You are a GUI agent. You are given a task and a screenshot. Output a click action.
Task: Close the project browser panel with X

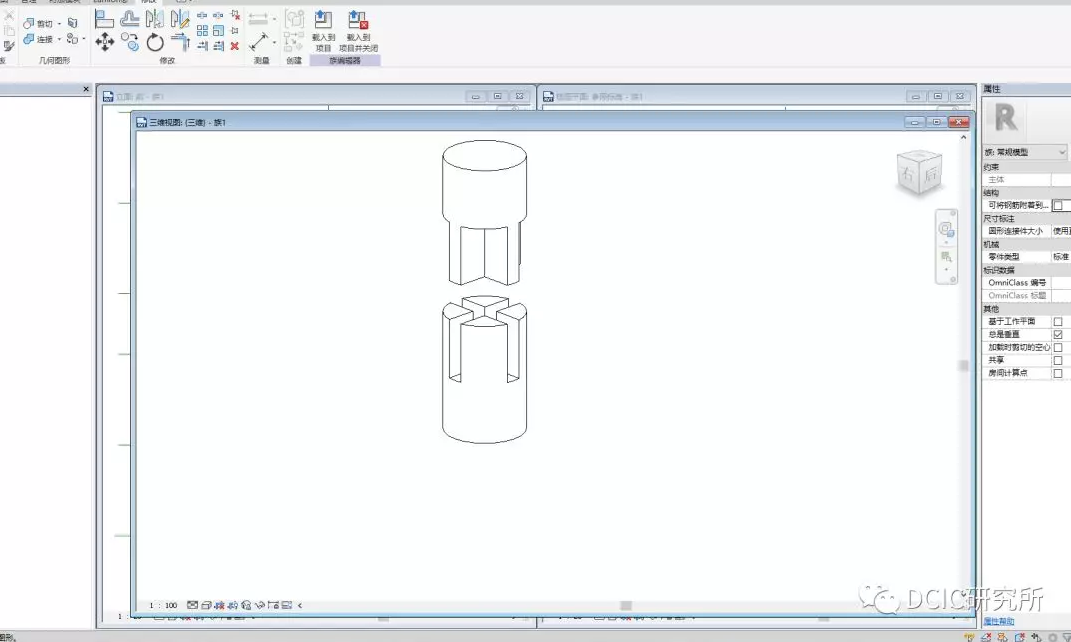pyautogui.click(x=86, y=89)
